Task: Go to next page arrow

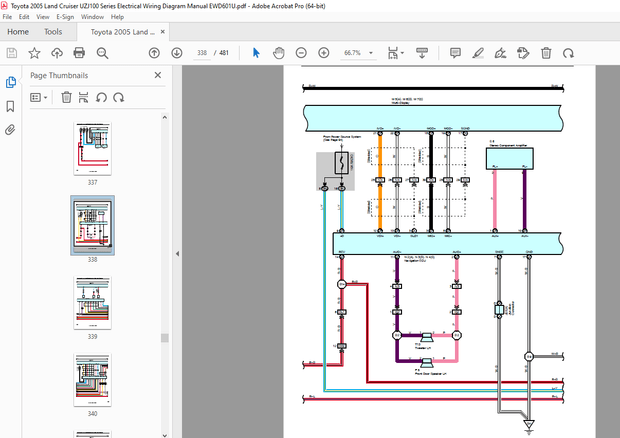Action: coord(177,53)
